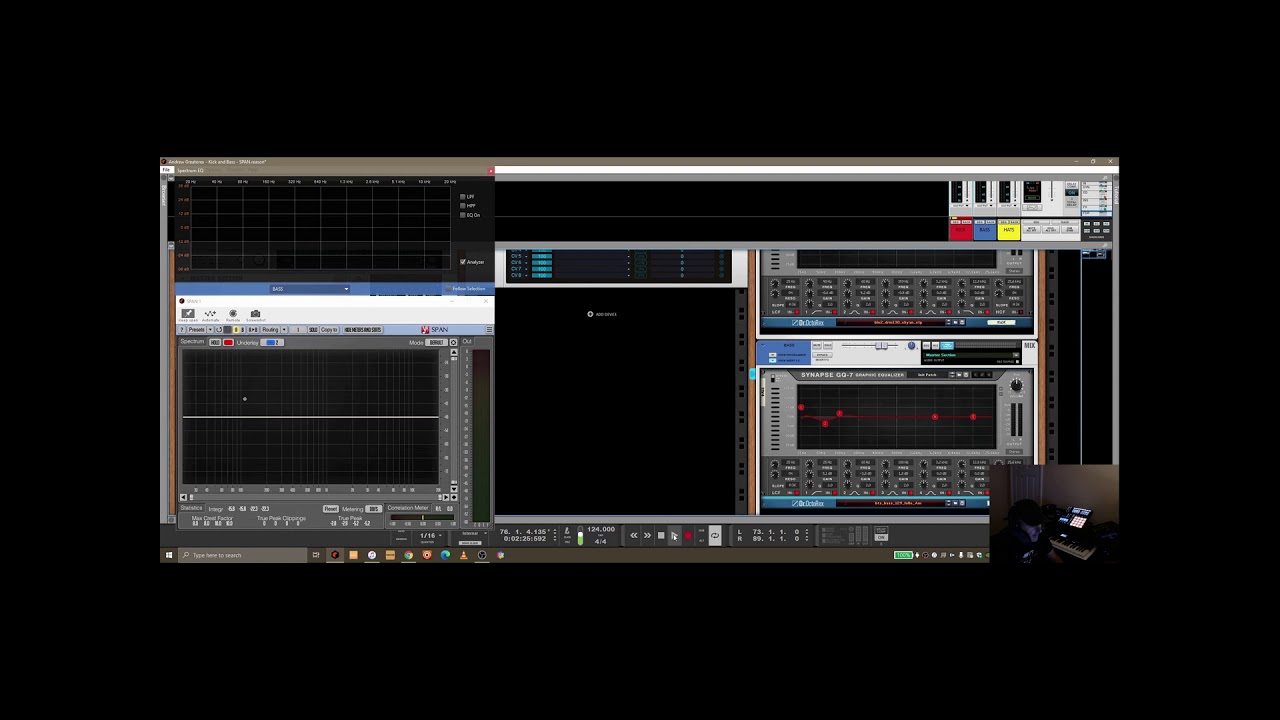
Task: Click the stop transport button
Action: [661, 535]
